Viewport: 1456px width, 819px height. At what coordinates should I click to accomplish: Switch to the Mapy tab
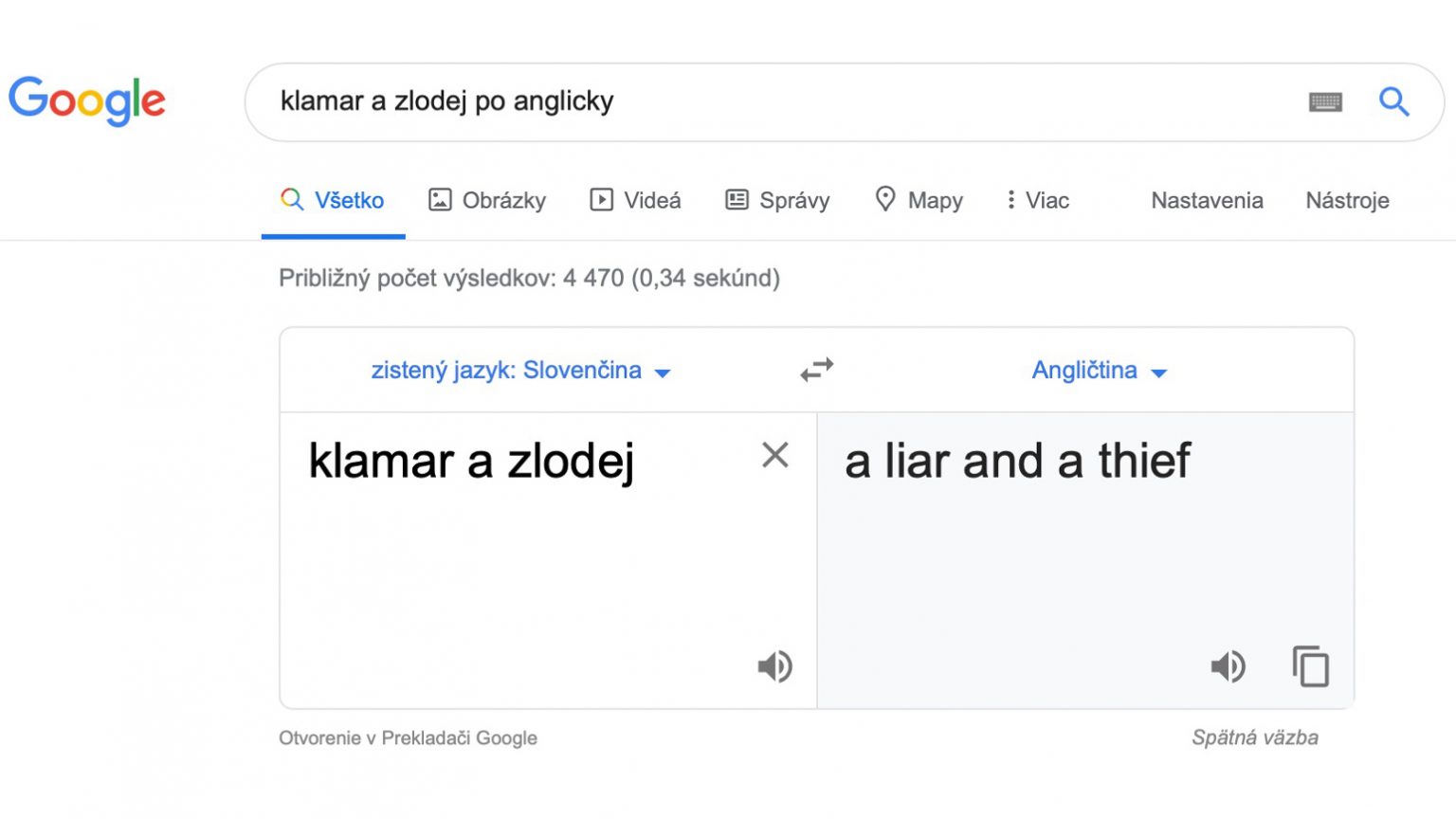pos(919,200)
